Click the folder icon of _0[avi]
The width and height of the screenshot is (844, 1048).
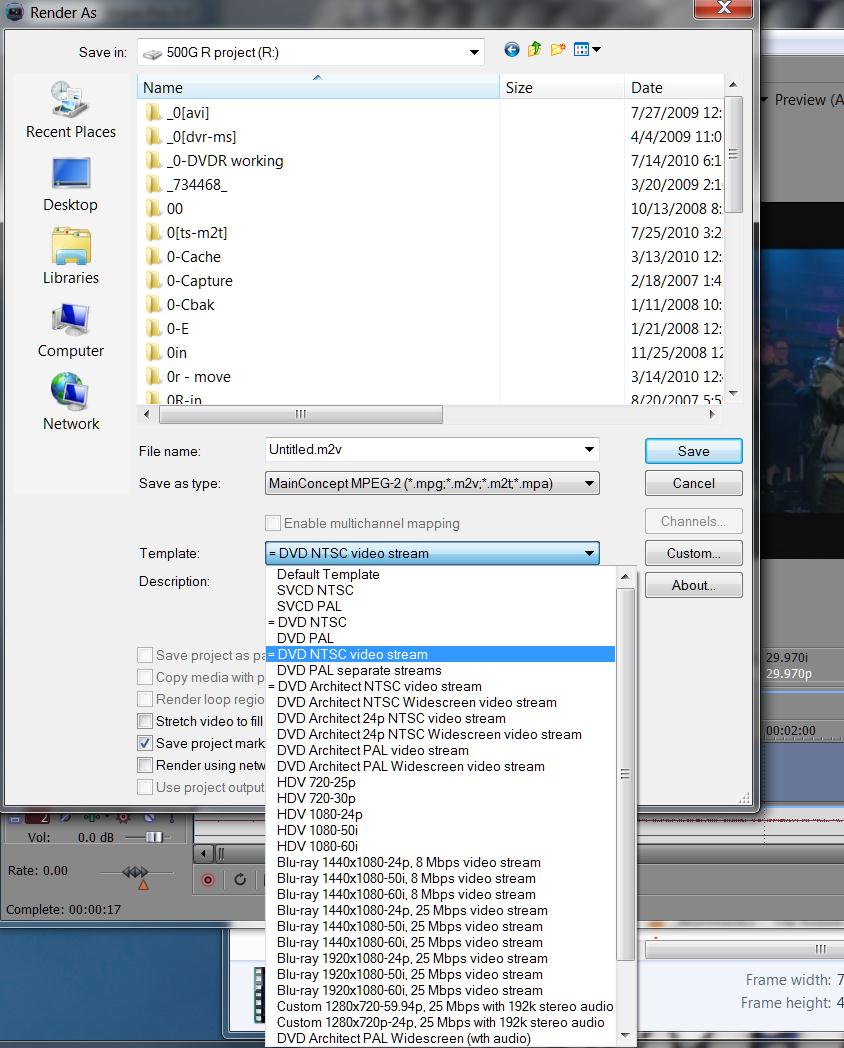(x=153, y=112)
